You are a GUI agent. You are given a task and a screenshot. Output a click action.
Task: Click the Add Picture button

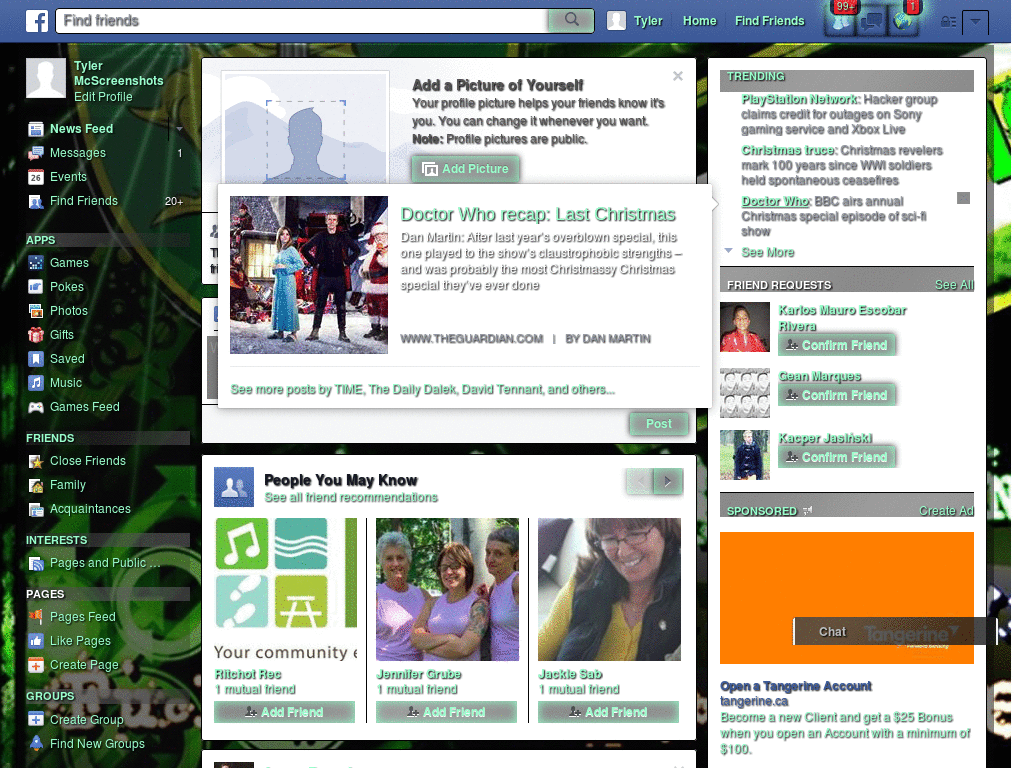coord(466,169)
